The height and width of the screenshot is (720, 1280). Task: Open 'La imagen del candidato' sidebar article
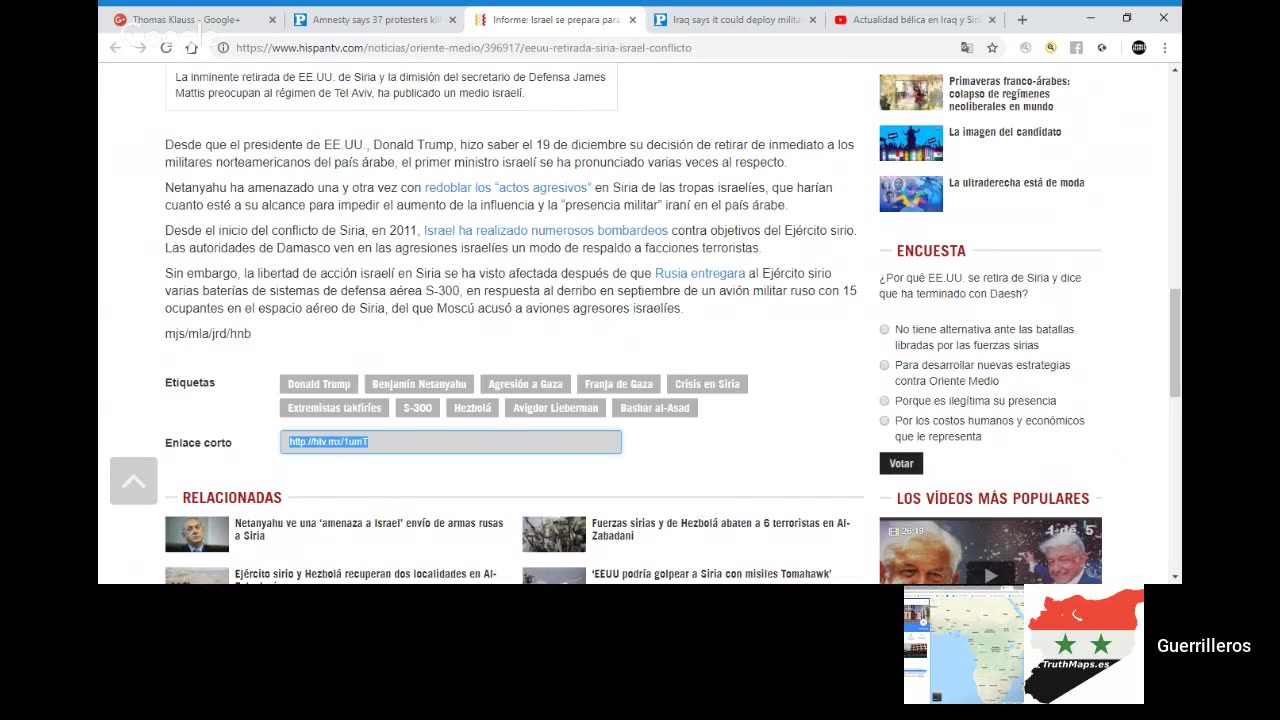point(1005,132)
